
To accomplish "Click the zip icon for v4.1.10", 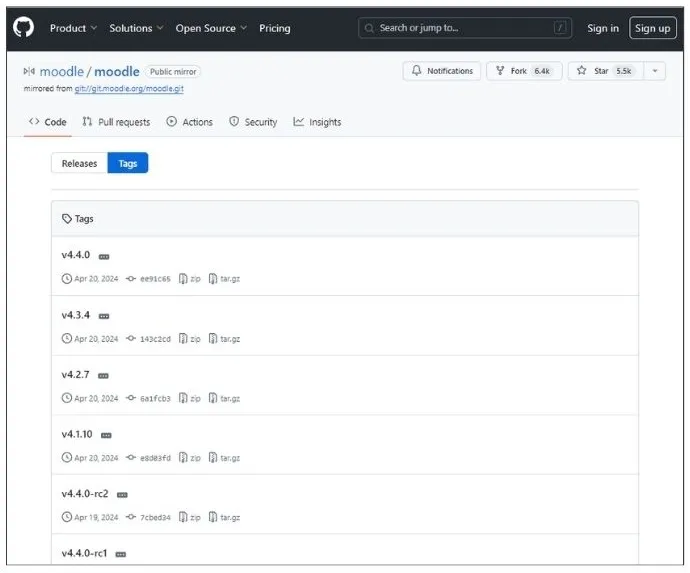I will coord(183,458).
